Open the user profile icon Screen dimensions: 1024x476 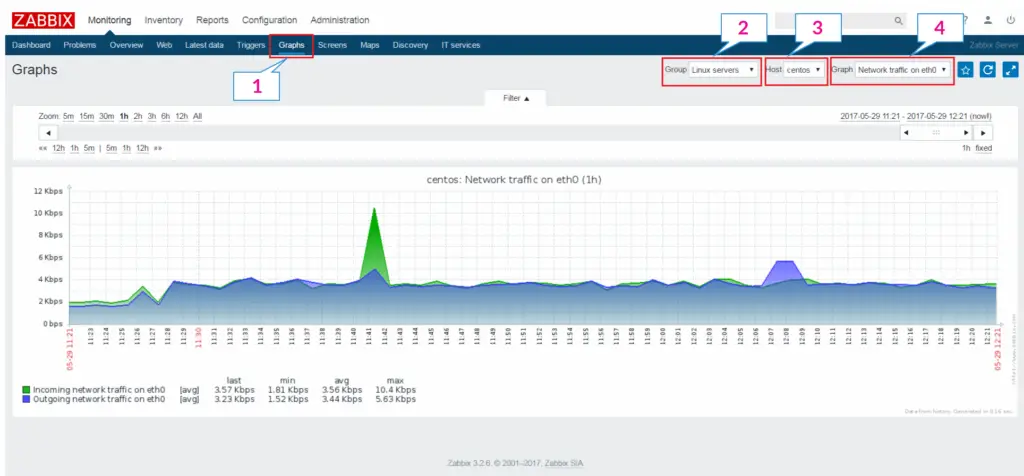988,20
